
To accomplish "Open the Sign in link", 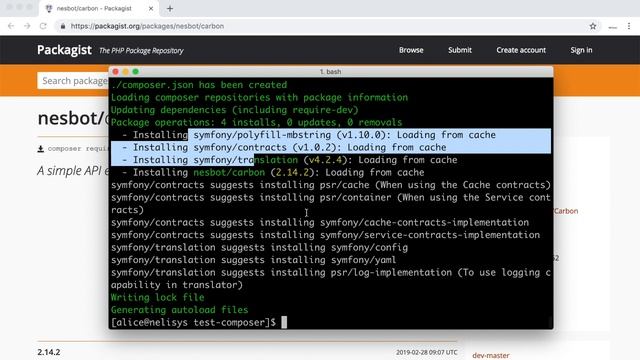I will (x=581, y=50).
